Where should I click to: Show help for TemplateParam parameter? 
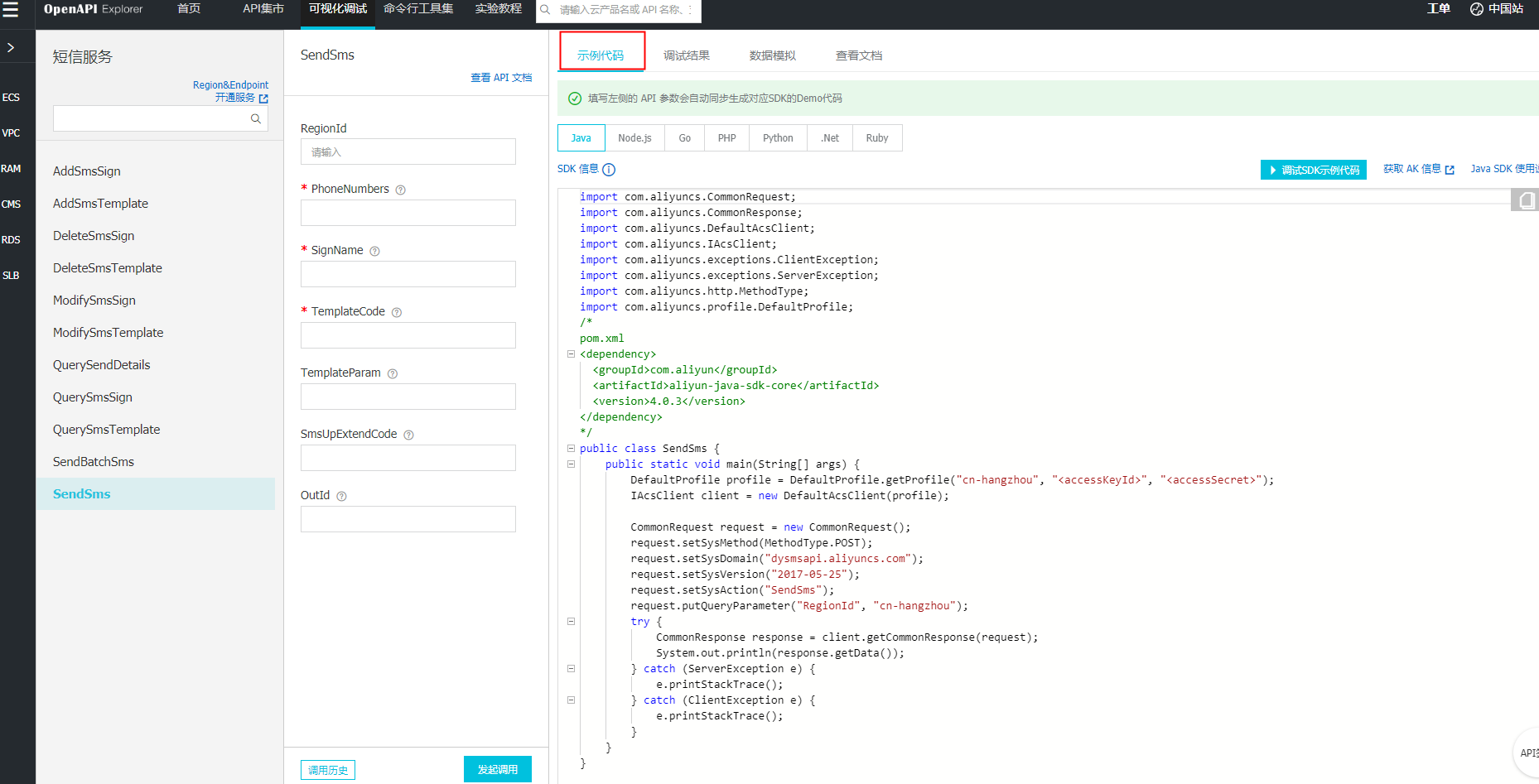pyautogui.click(x=393, y=373)
